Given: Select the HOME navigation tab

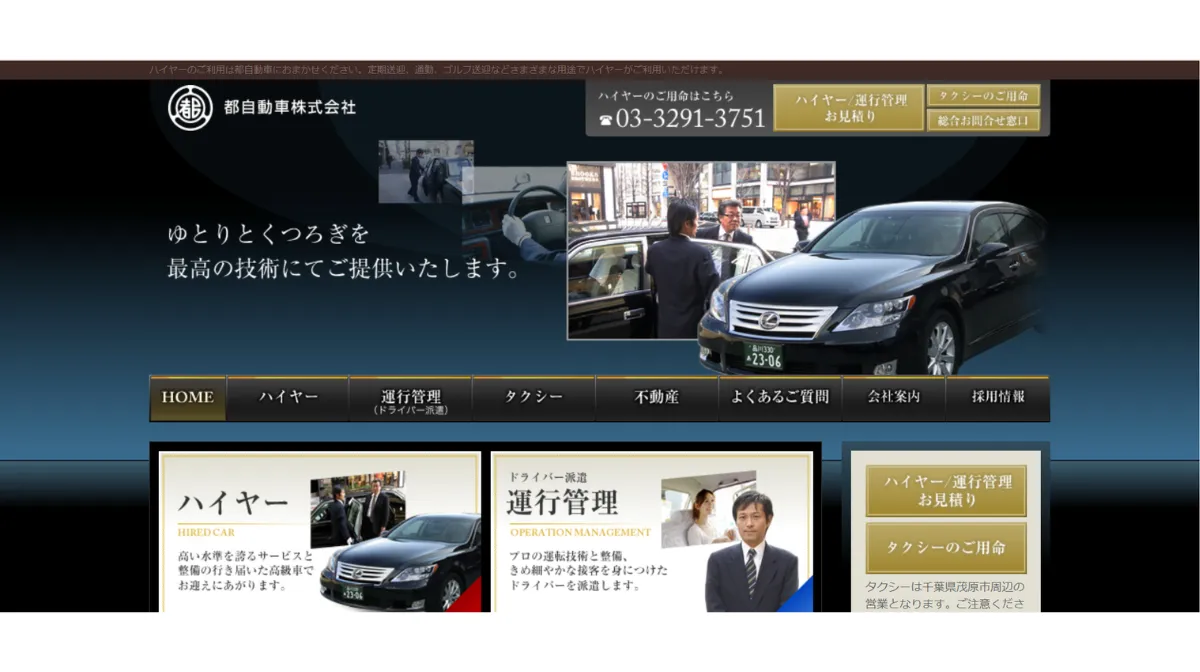Looking at the screenshot, I should (x=187, y=397).
